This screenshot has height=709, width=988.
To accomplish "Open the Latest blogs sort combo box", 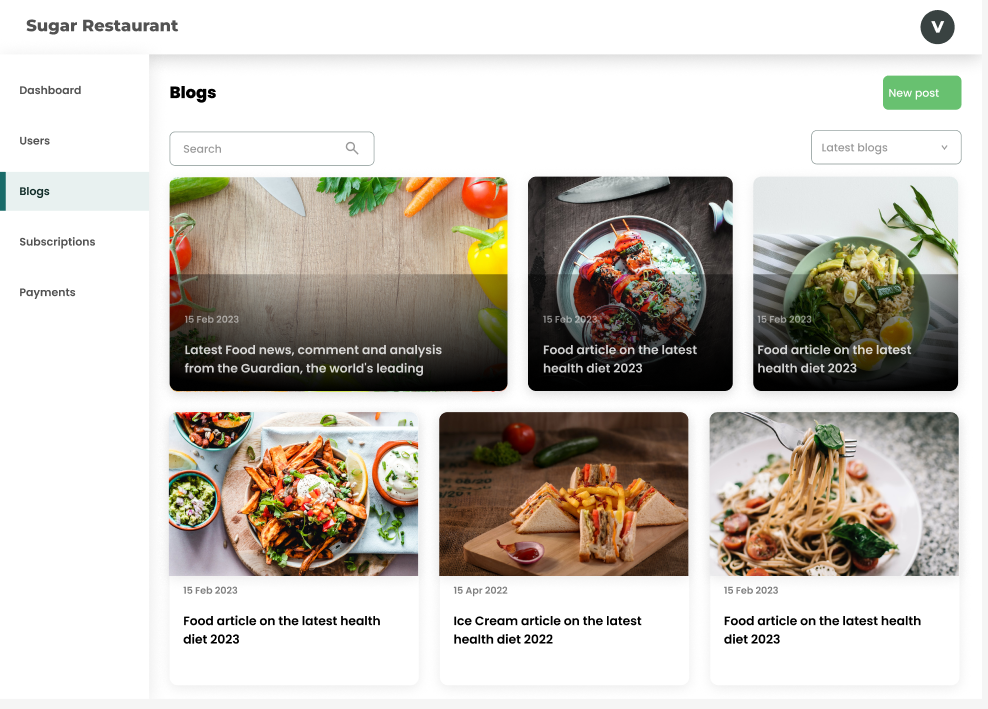I will pos(884,148).
